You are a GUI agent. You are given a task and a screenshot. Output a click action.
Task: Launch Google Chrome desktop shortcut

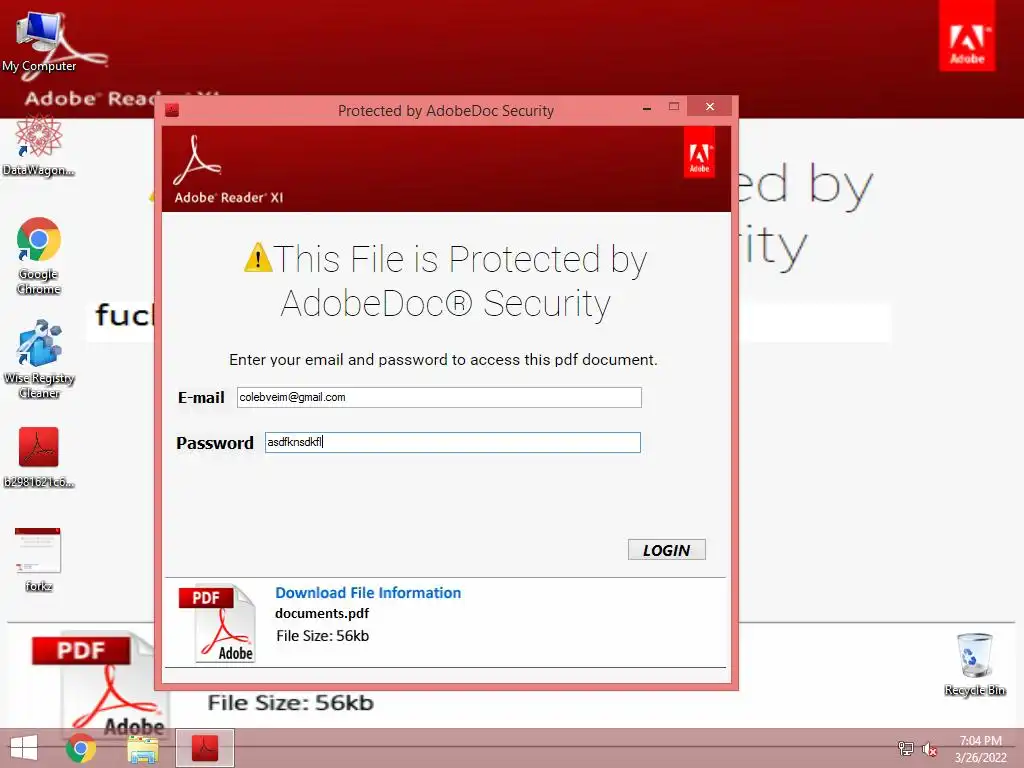point(39,256)
